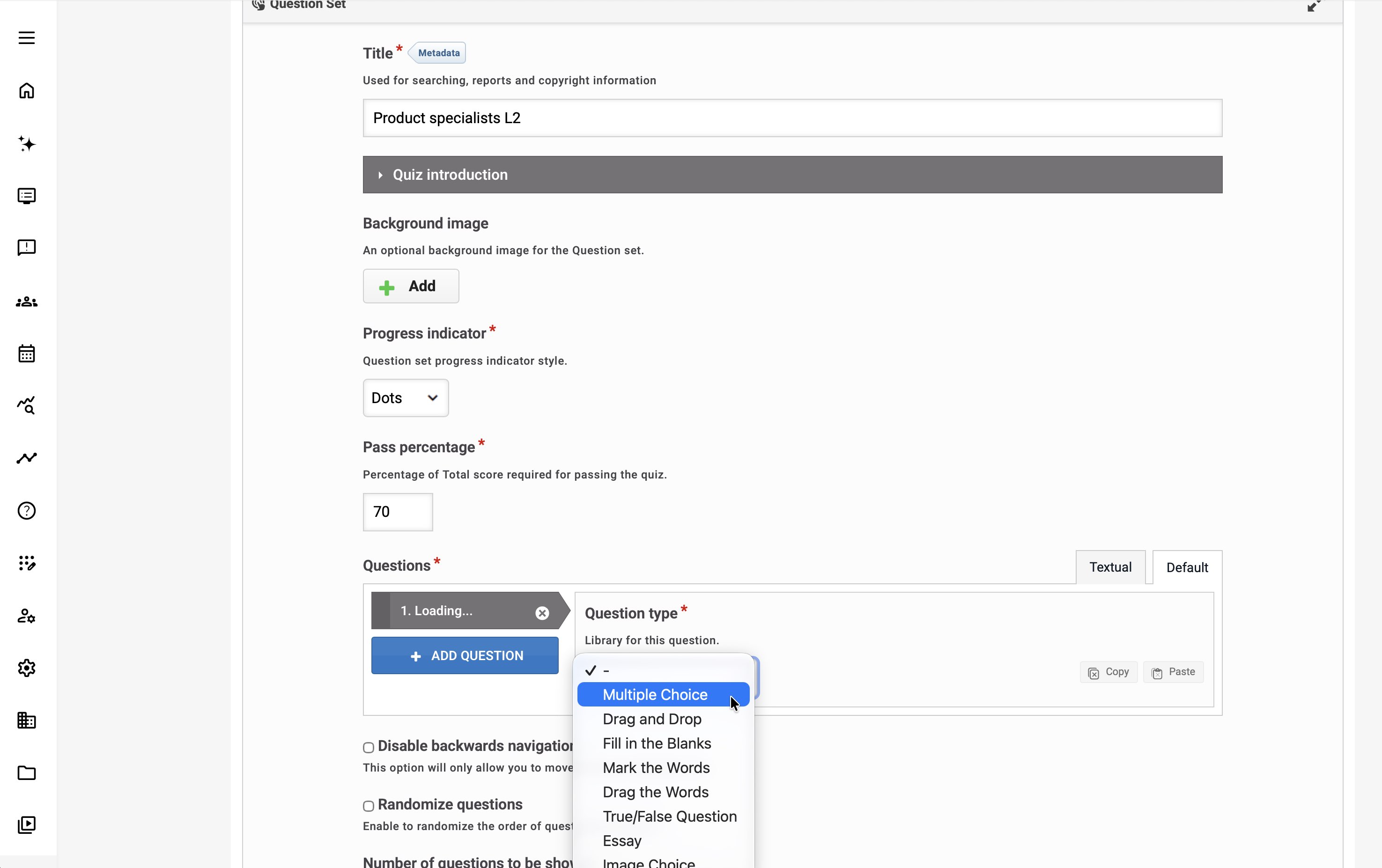Open the calendar sidebar icon
This screenshot has width=1382, height=868.
click(26, 353)
